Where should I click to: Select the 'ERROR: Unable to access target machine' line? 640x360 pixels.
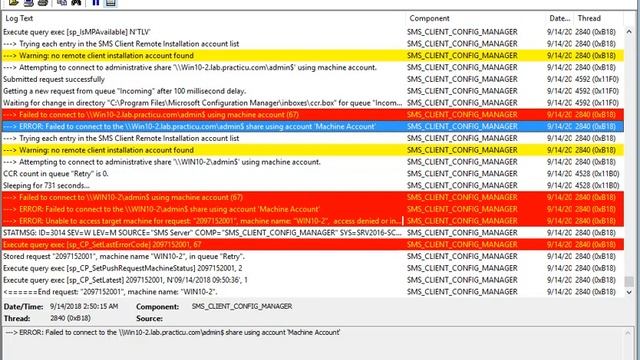point(313,221)
